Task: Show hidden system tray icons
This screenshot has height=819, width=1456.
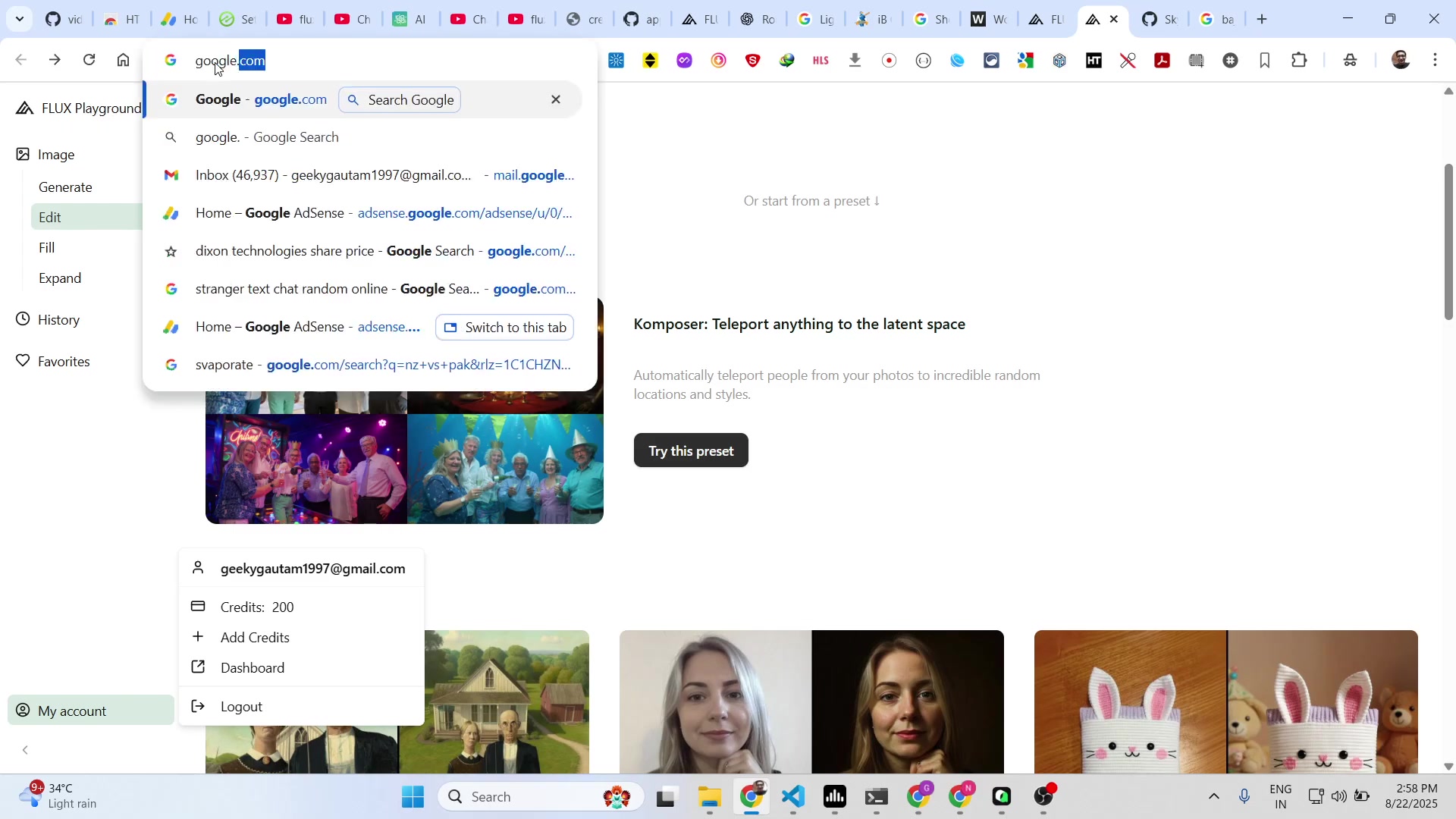Action: click(1214, 796)
